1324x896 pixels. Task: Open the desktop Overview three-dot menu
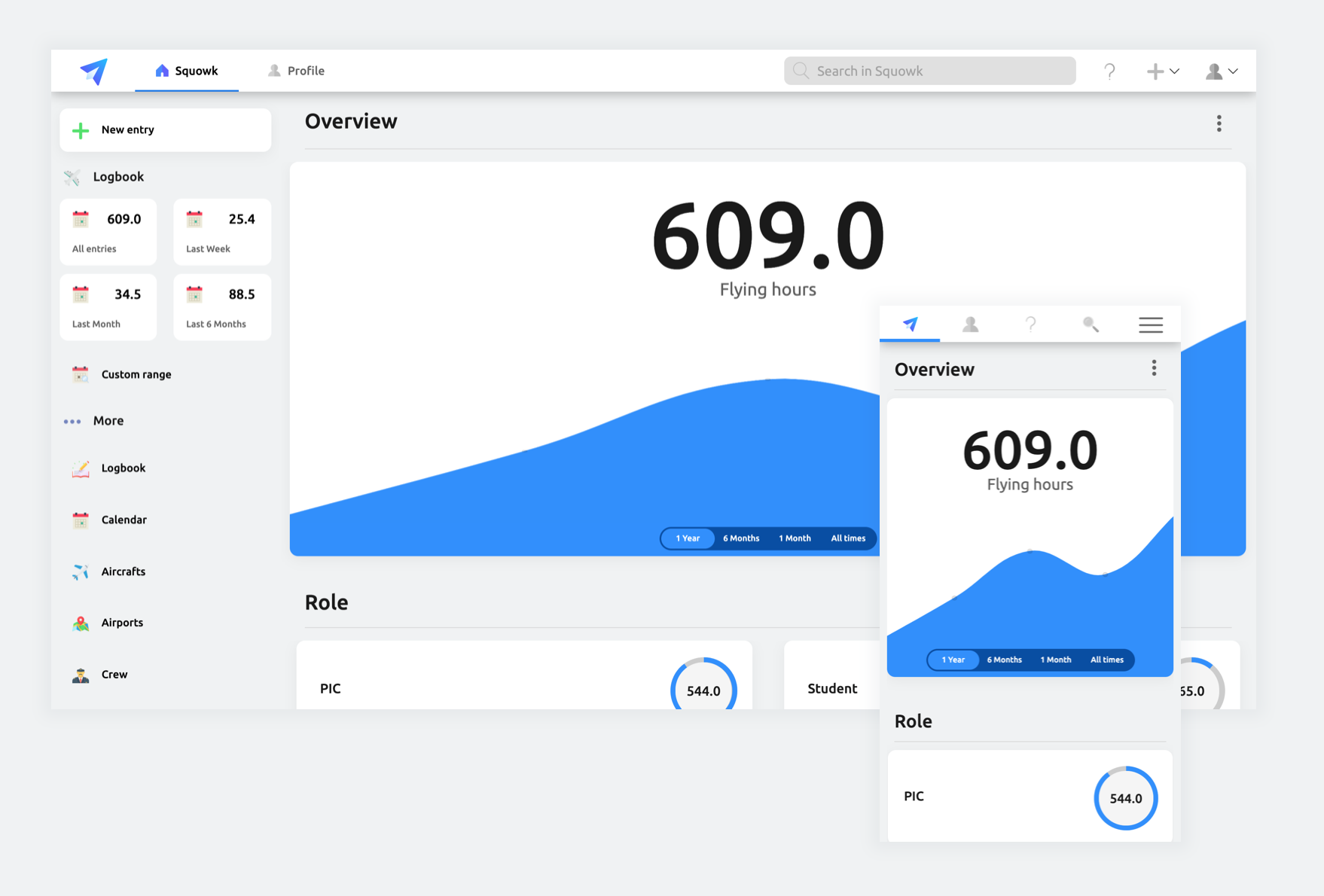(1219, 123)
